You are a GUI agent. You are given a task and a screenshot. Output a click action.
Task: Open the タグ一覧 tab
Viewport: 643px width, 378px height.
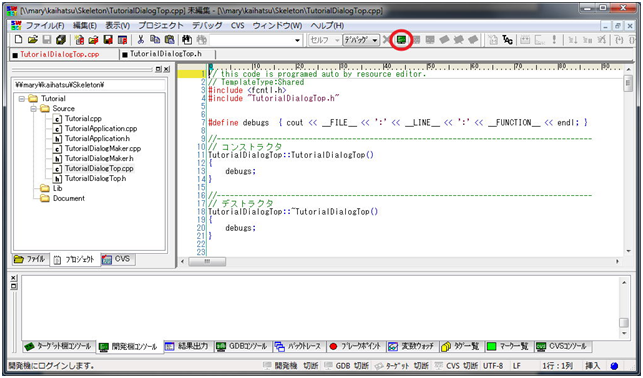tap(461, 346)
